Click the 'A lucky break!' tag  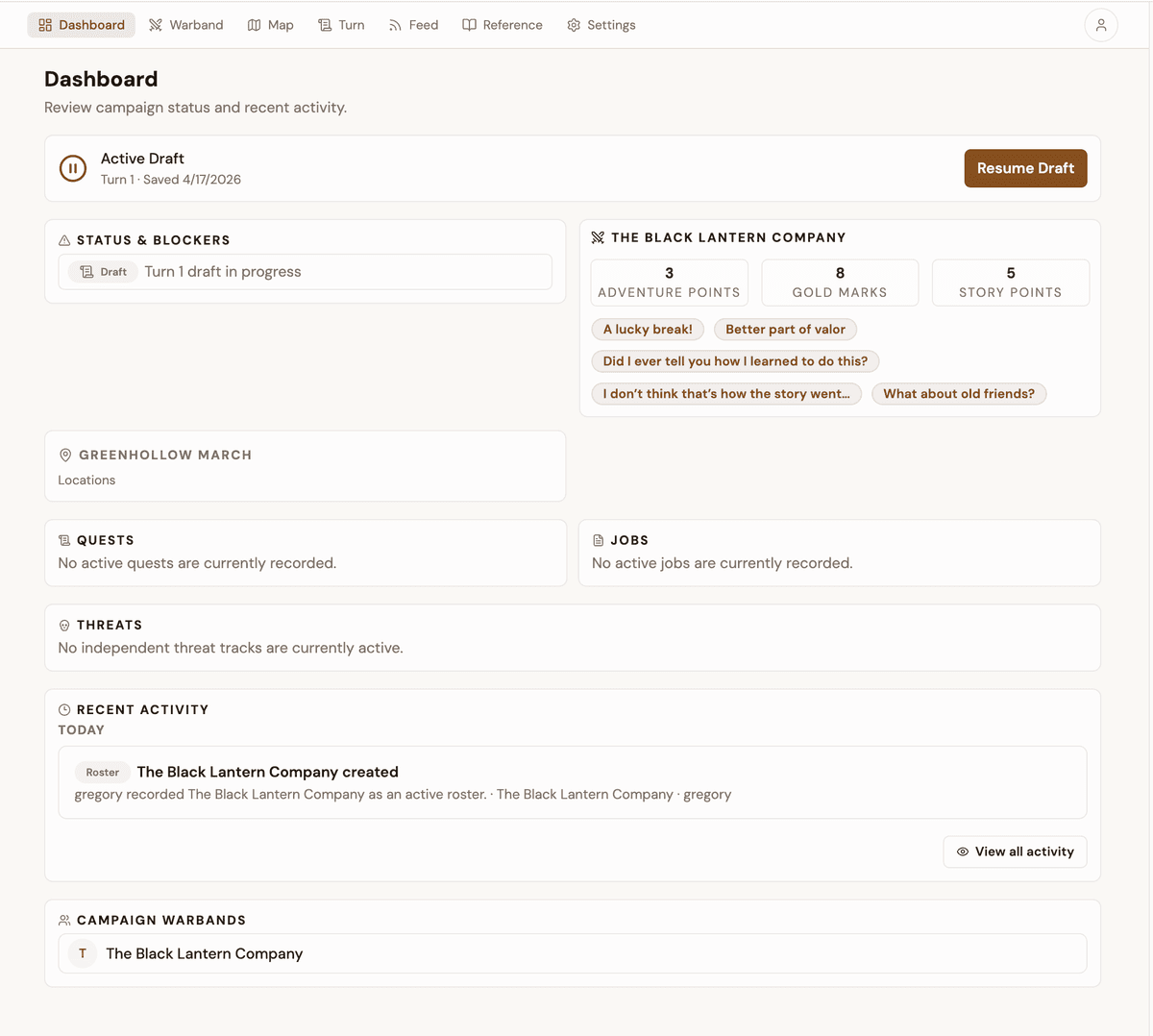tap(648, 330)
